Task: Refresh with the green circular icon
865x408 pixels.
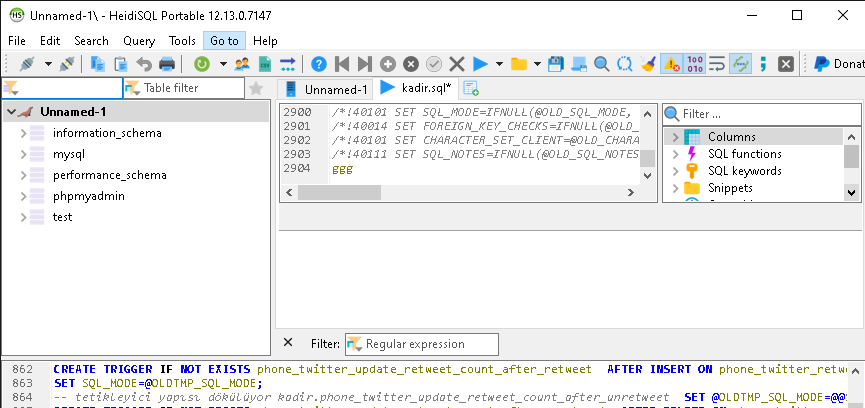Action: [202, 64]
